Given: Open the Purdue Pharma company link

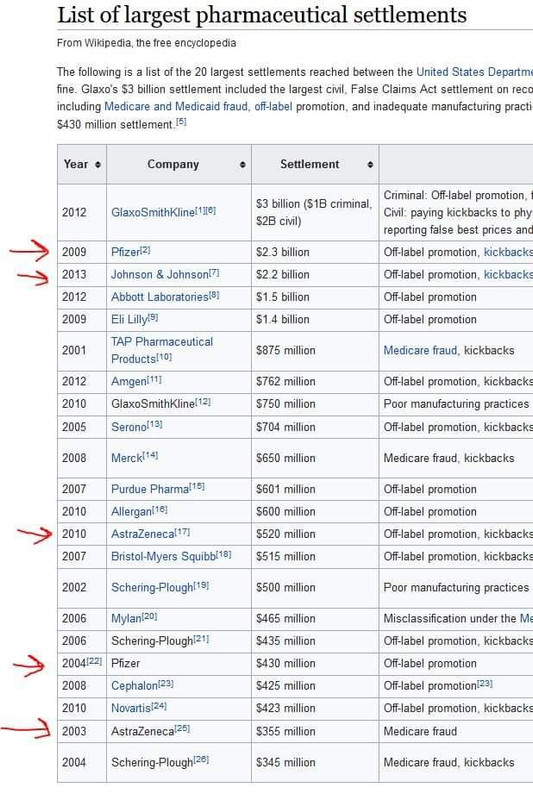Looking at the screenshot, I should tap(150, 489).
